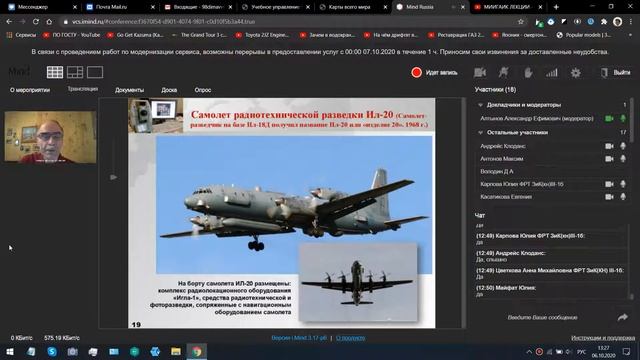Click the chat message input field

tap(542, 317)
